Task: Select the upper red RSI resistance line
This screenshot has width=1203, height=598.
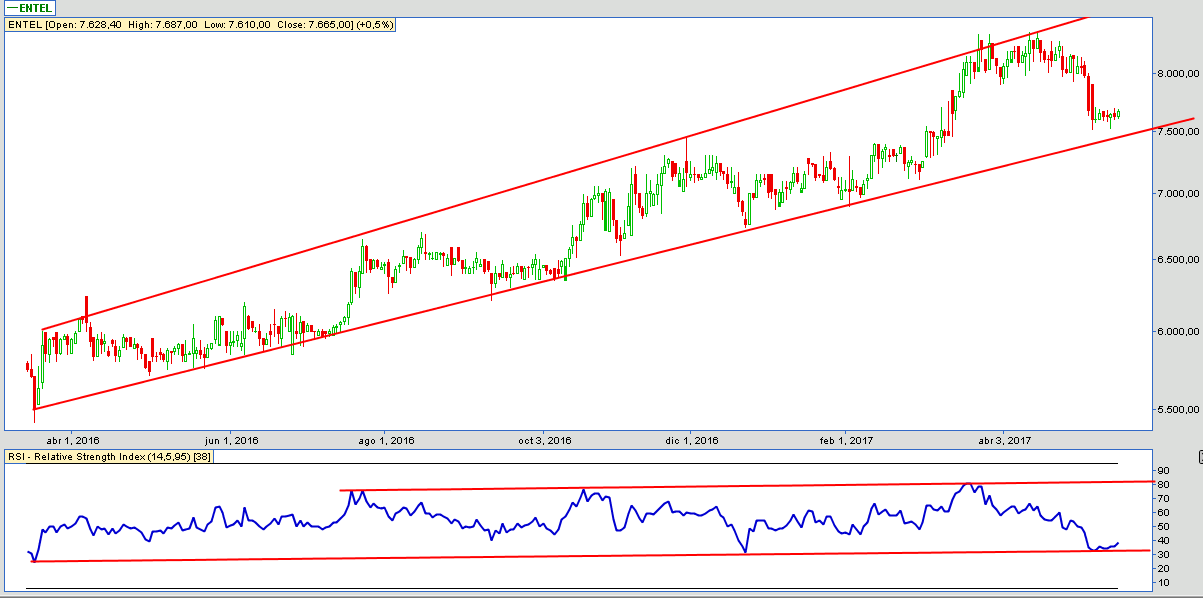Action: tap(700, 486)
